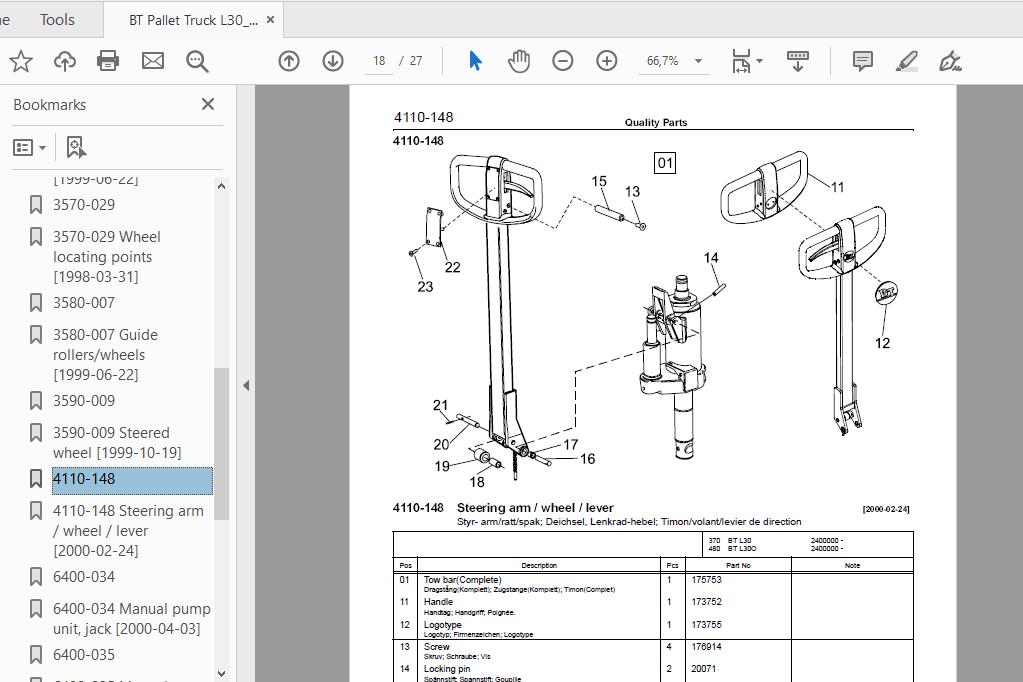Select highlighted bookmark 4110-148
The width and height of the screenshot is (1023, 682).
point(132,479)
